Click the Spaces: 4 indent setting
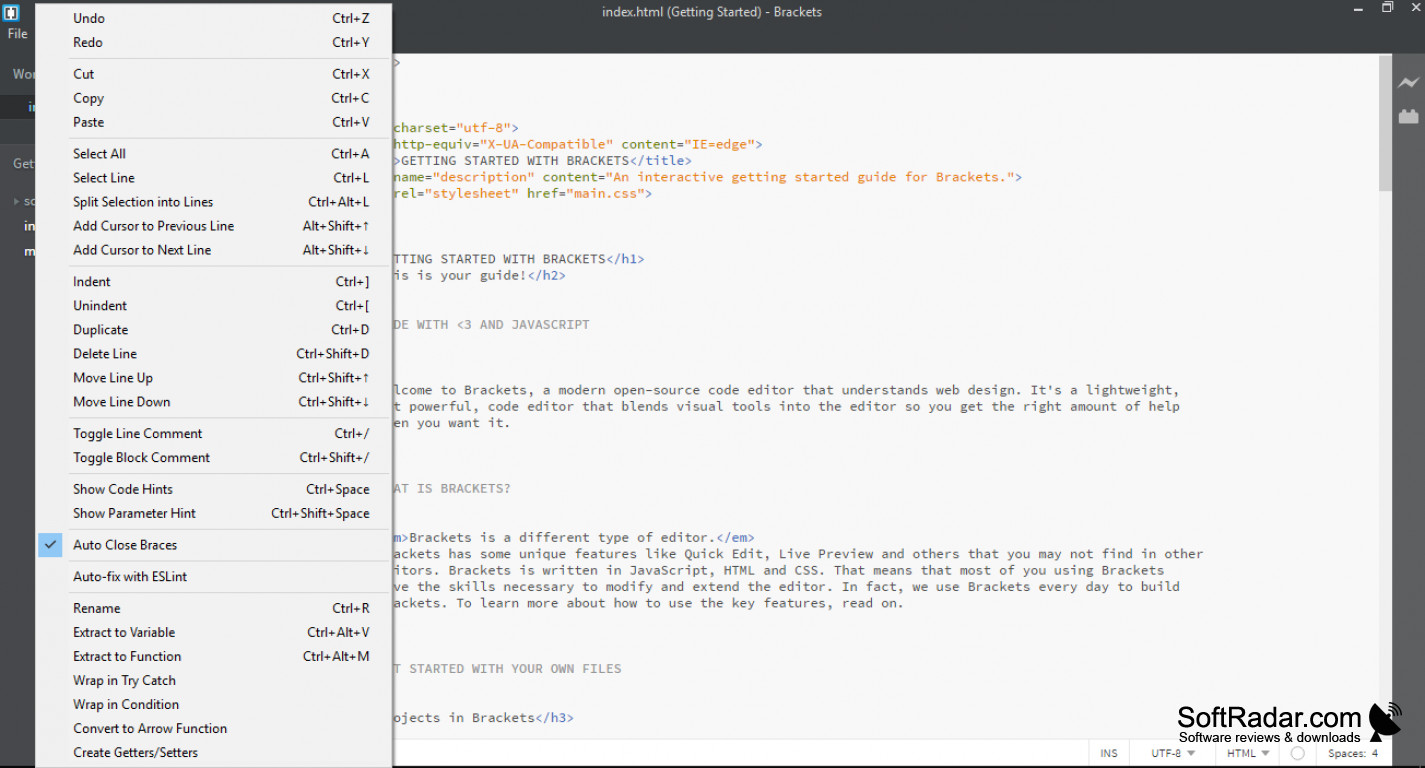This screenshot has height=768, width=1425. click(x=1354, y=753)
